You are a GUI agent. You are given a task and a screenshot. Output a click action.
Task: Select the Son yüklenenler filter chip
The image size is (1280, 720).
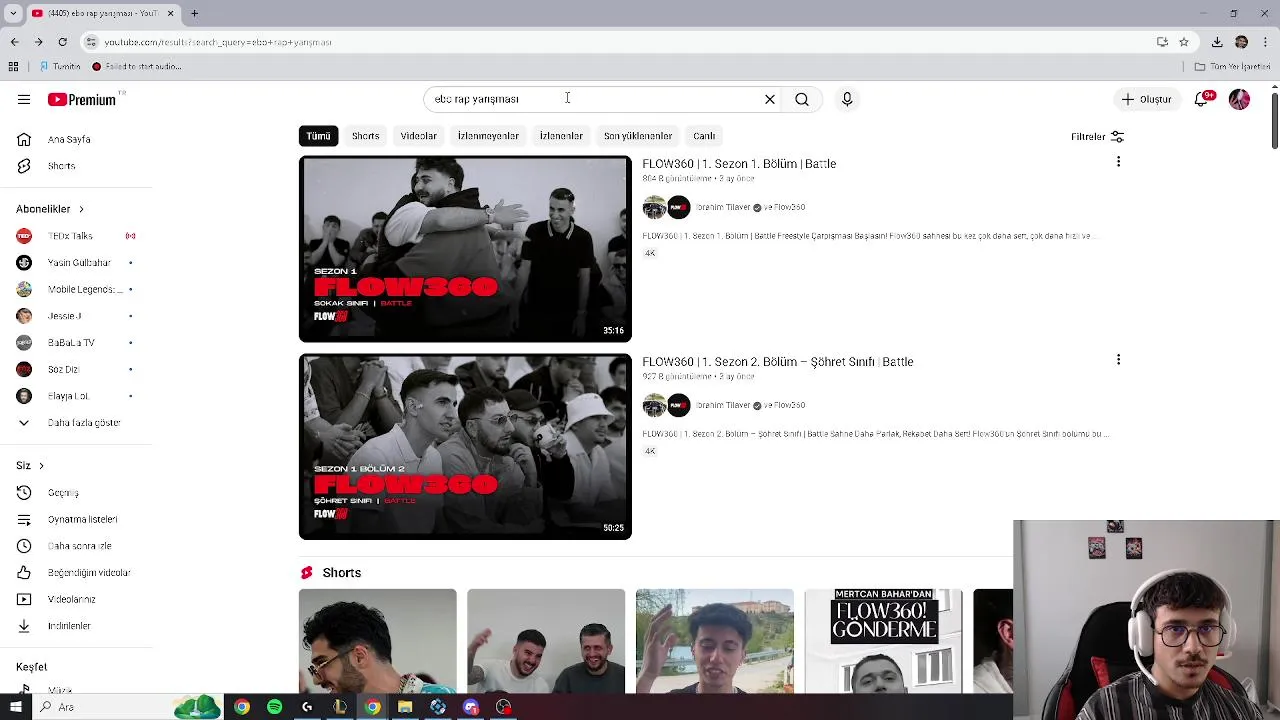click(x=637, y=135)
